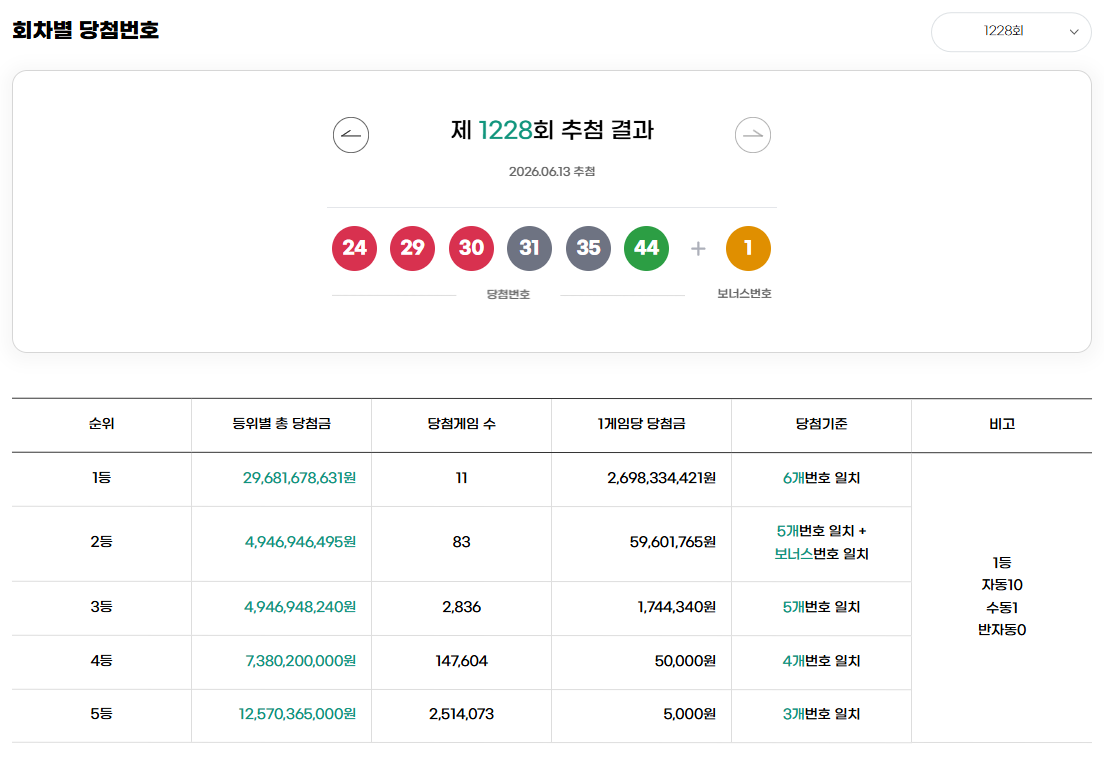Click winner count 2,836
Screen dimensions: 1104x761
462,607
